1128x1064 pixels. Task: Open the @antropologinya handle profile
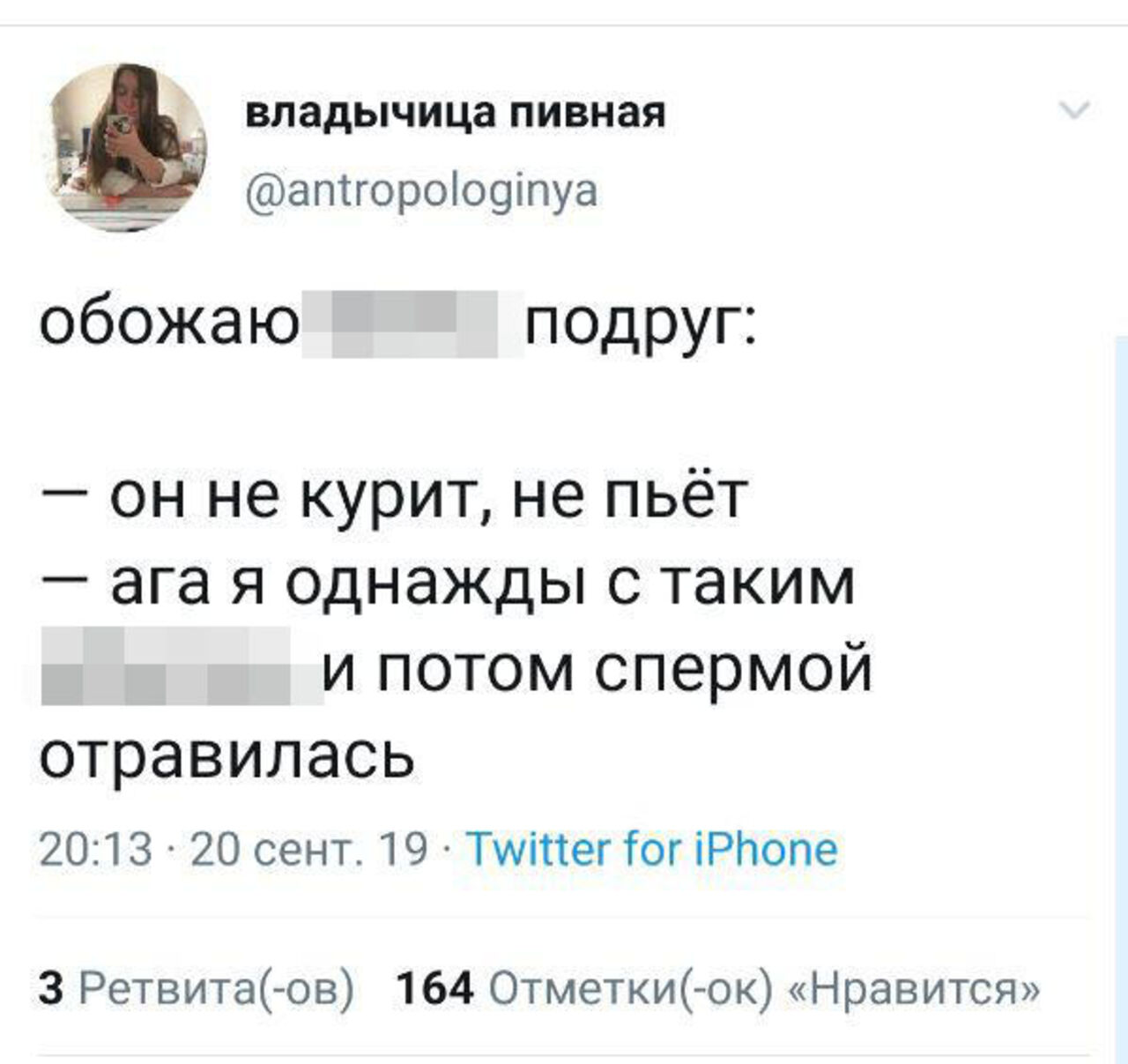(421, 190)
